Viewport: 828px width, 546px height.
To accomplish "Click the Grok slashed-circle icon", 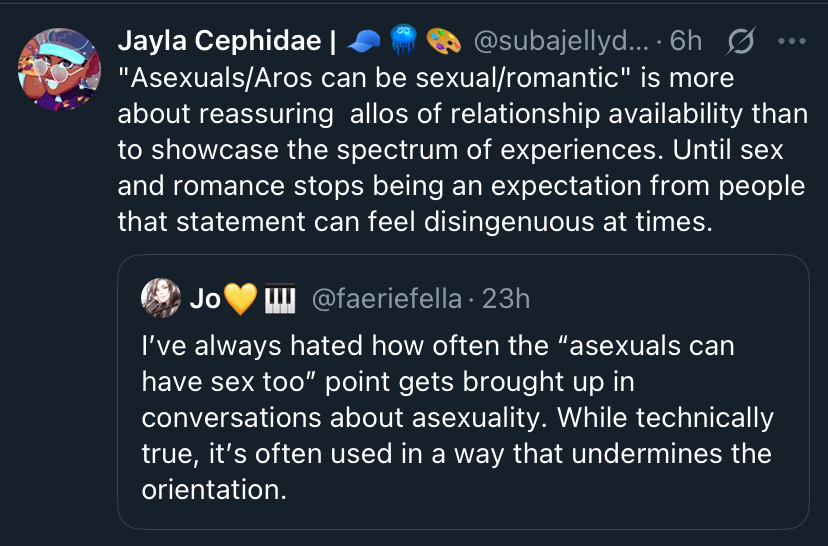I will (x=742, y=42).
